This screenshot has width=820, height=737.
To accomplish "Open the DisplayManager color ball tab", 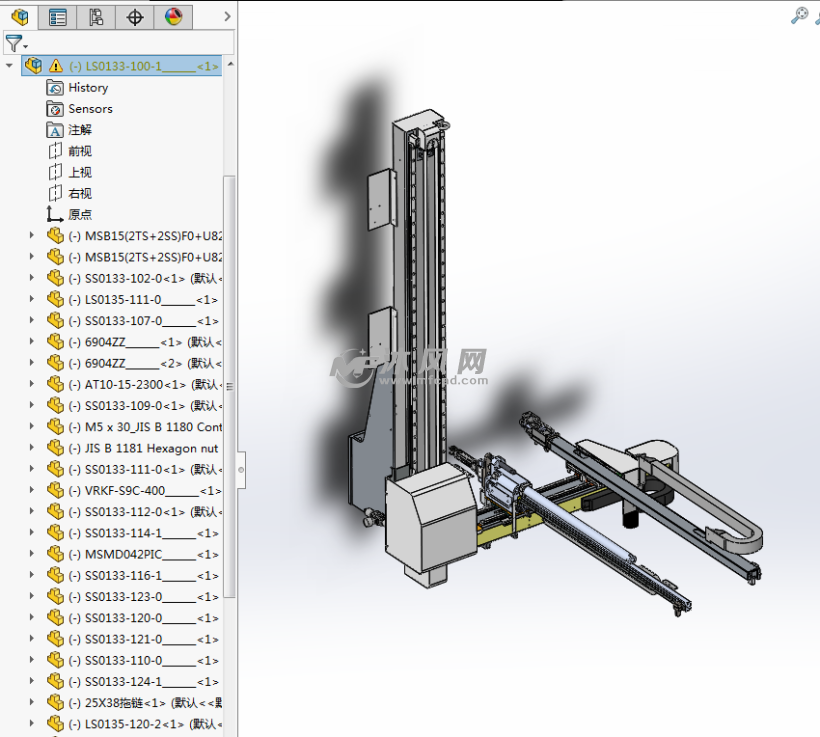I will 173,17.
